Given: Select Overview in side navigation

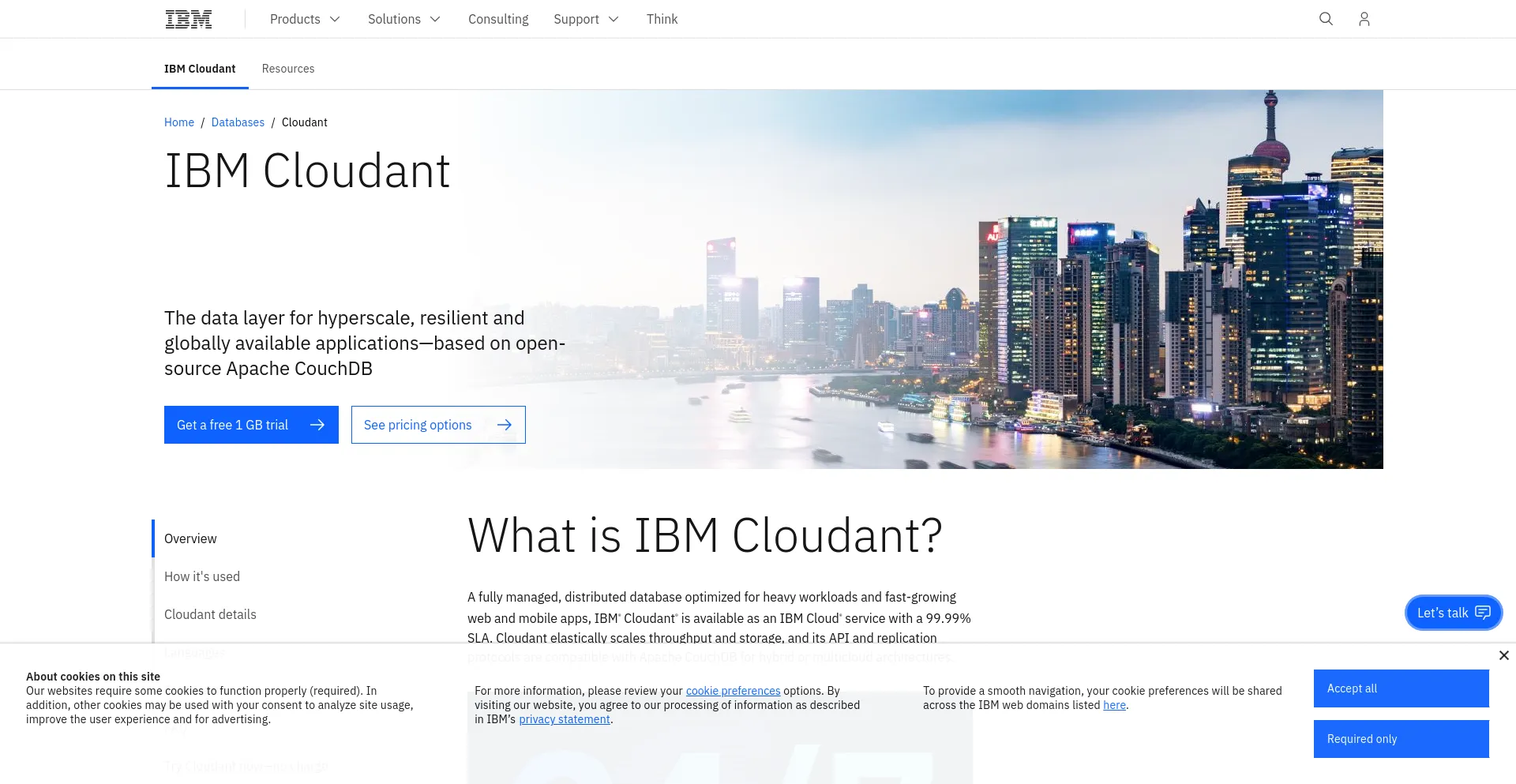Looking at the screenshot, I should coord(190,538).
